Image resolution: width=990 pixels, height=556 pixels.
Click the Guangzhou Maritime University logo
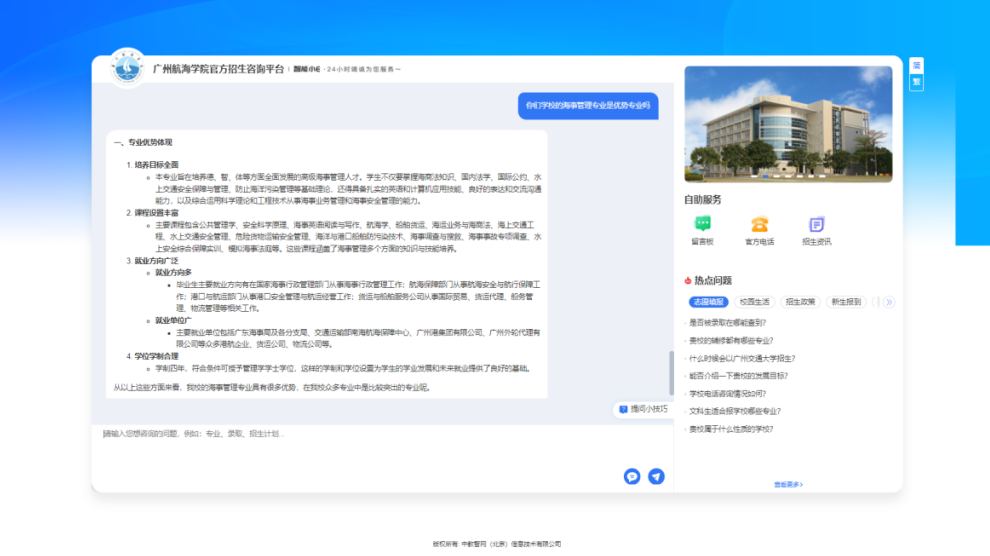click(x=127, y=68)
